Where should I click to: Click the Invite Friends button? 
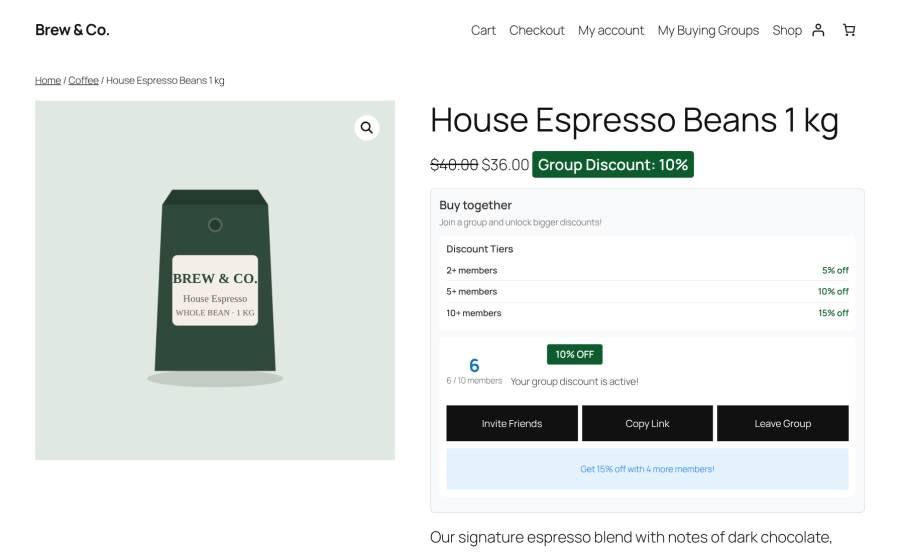click(x=512, y=423)
